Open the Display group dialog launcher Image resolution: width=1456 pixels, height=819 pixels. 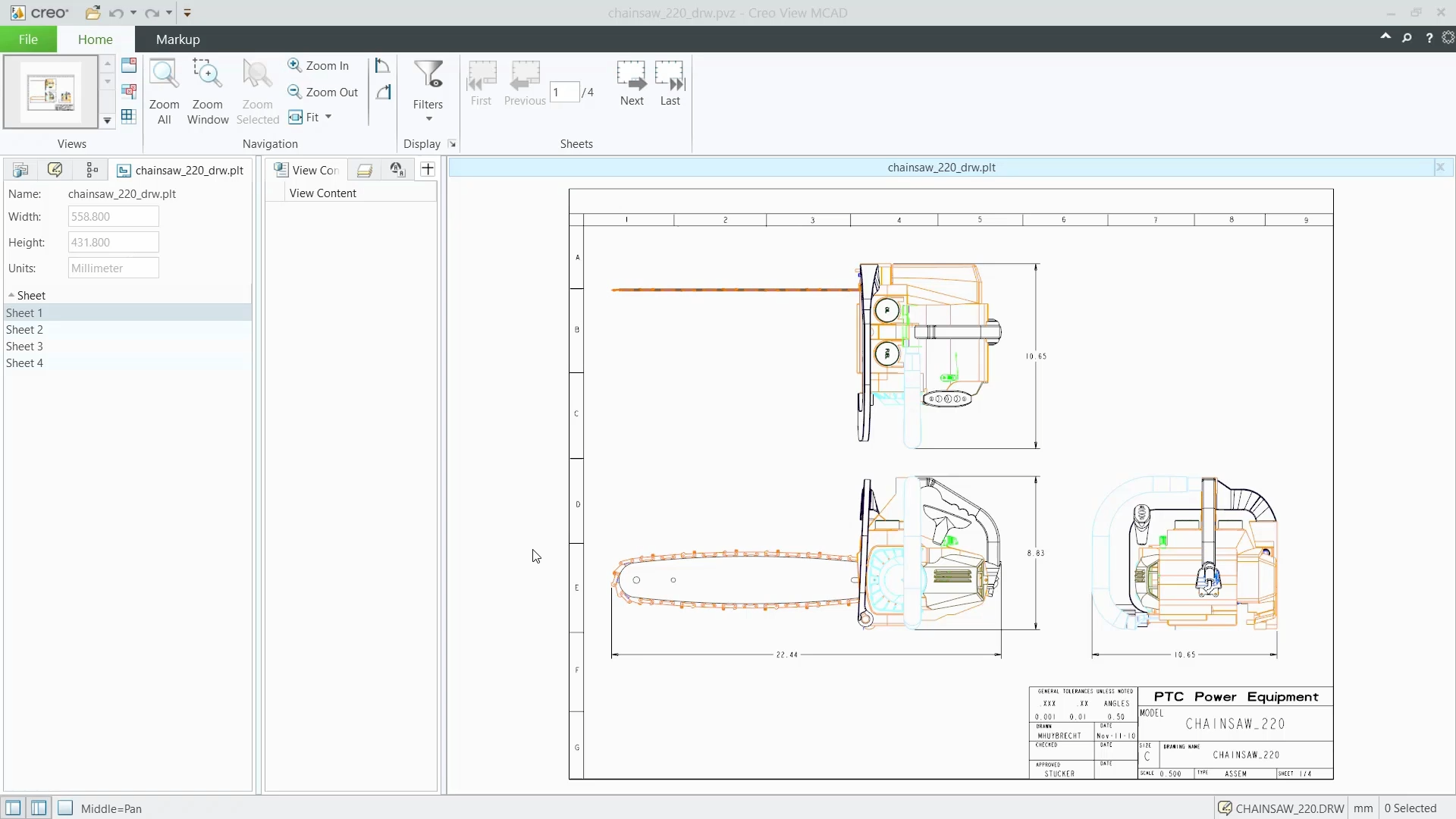point(452,144)
